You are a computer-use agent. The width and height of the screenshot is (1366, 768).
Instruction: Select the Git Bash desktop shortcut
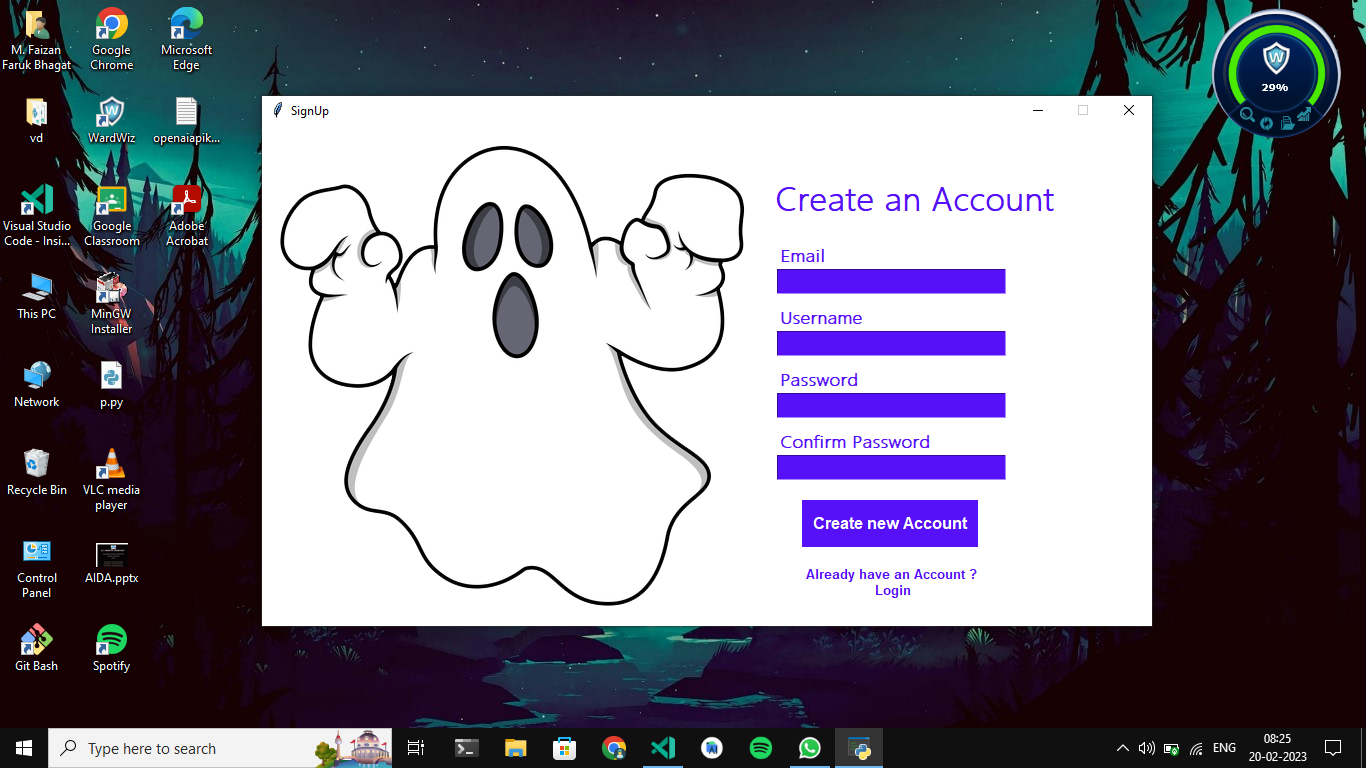36,648
